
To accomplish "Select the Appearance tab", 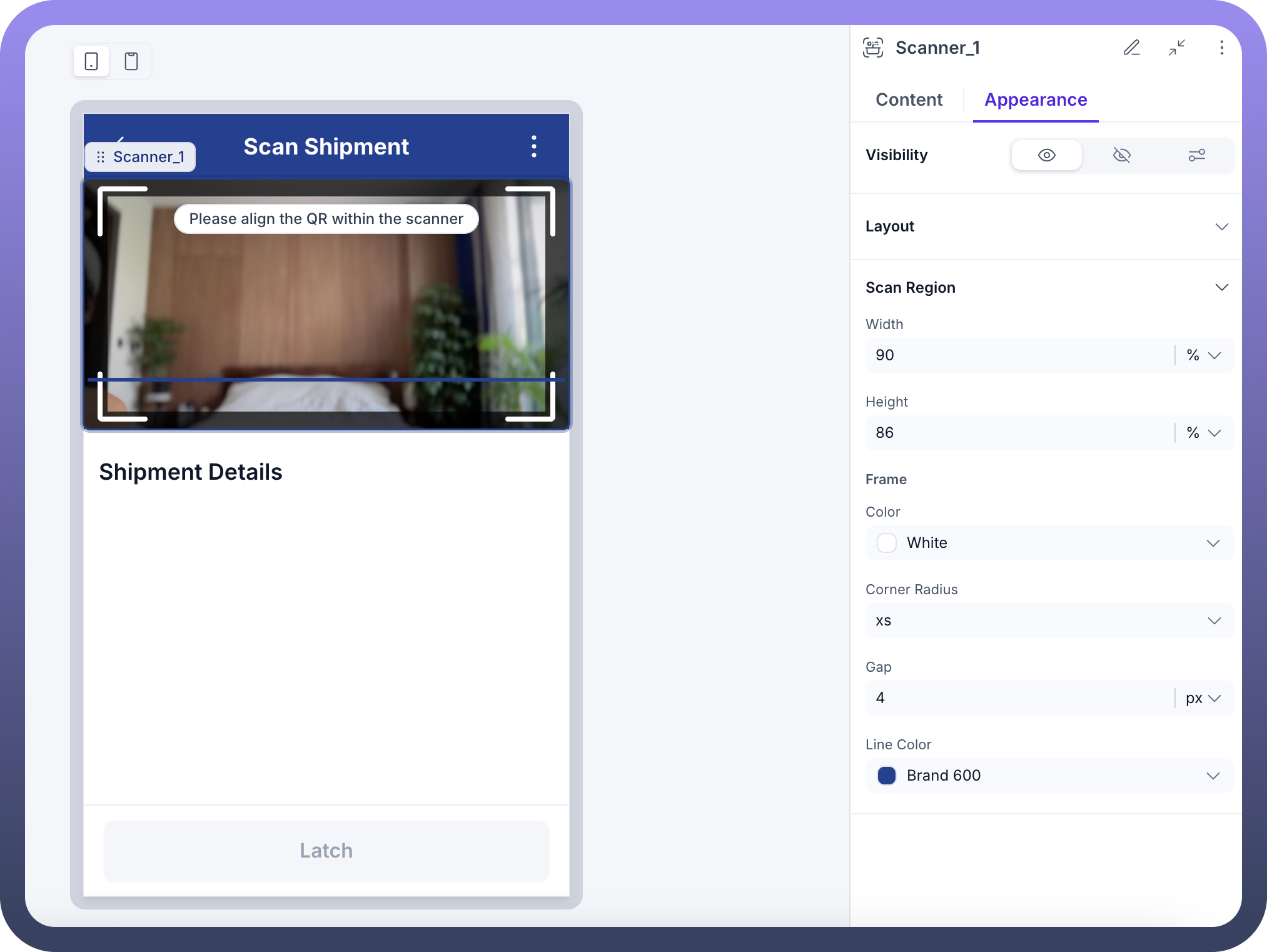I will tap(1036, 100).
